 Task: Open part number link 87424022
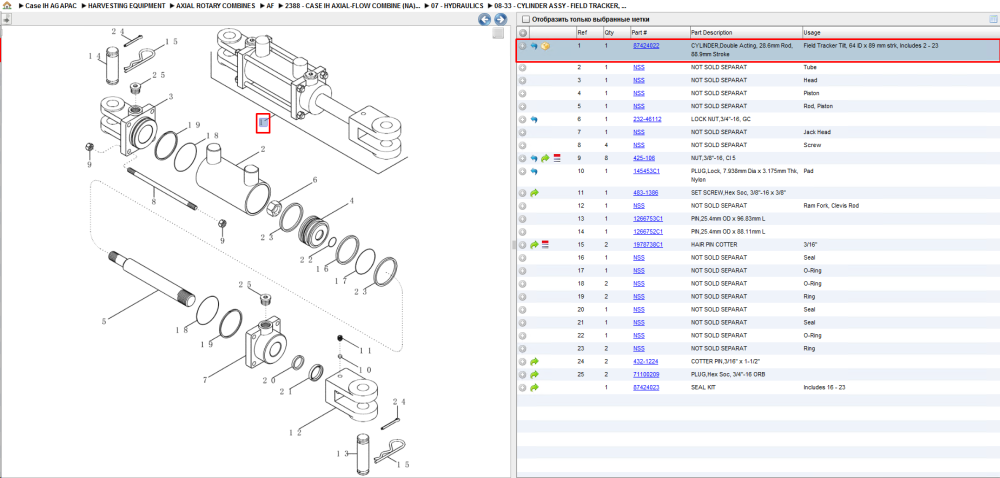(x=645, y=46)
